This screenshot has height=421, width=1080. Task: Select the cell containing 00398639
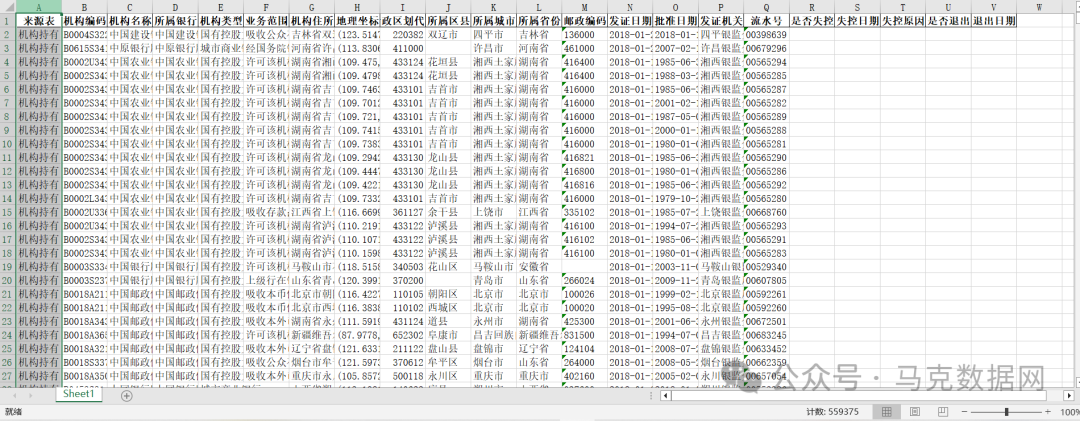766,34
